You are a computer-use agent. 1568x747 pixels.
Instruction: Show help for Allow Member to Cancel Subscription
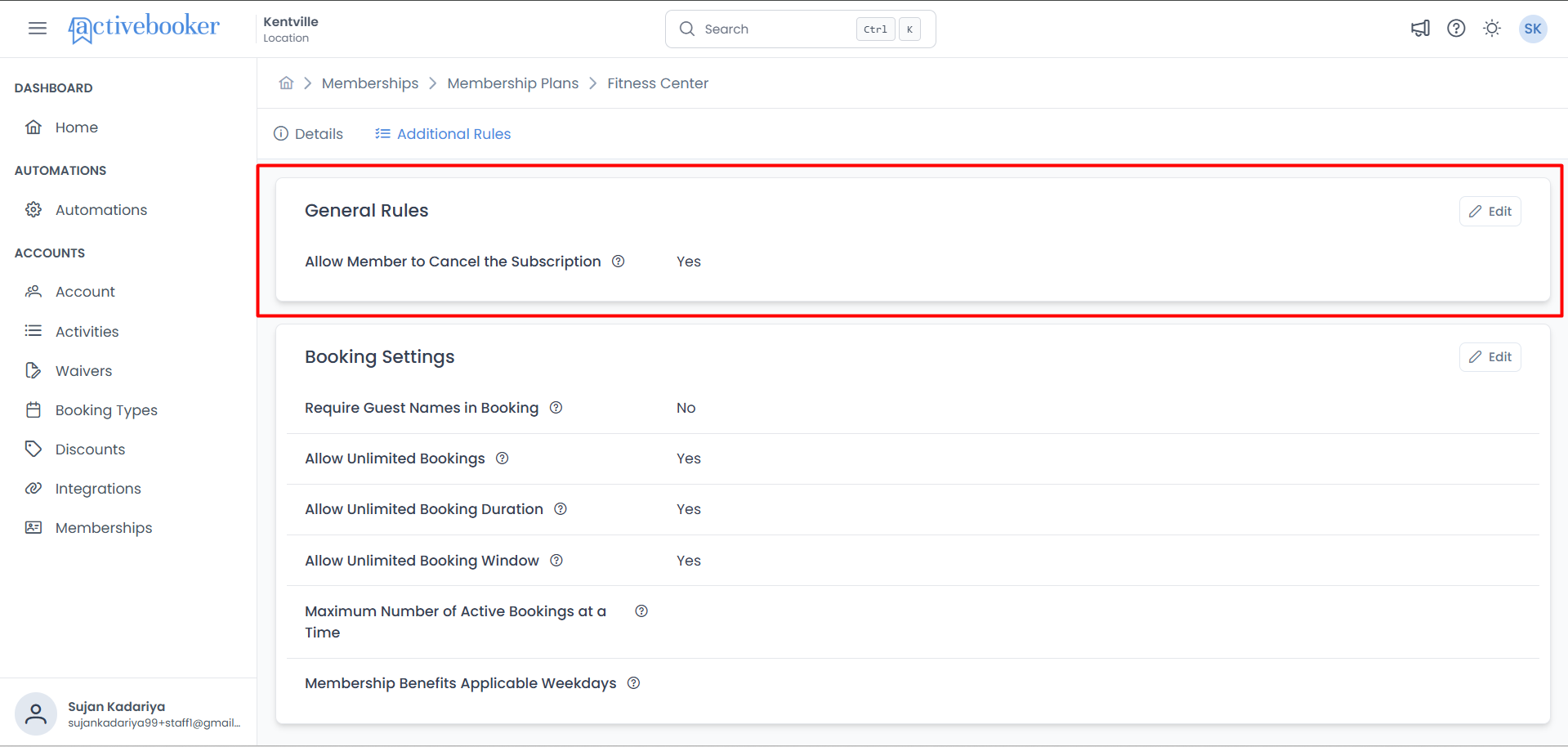619,262
